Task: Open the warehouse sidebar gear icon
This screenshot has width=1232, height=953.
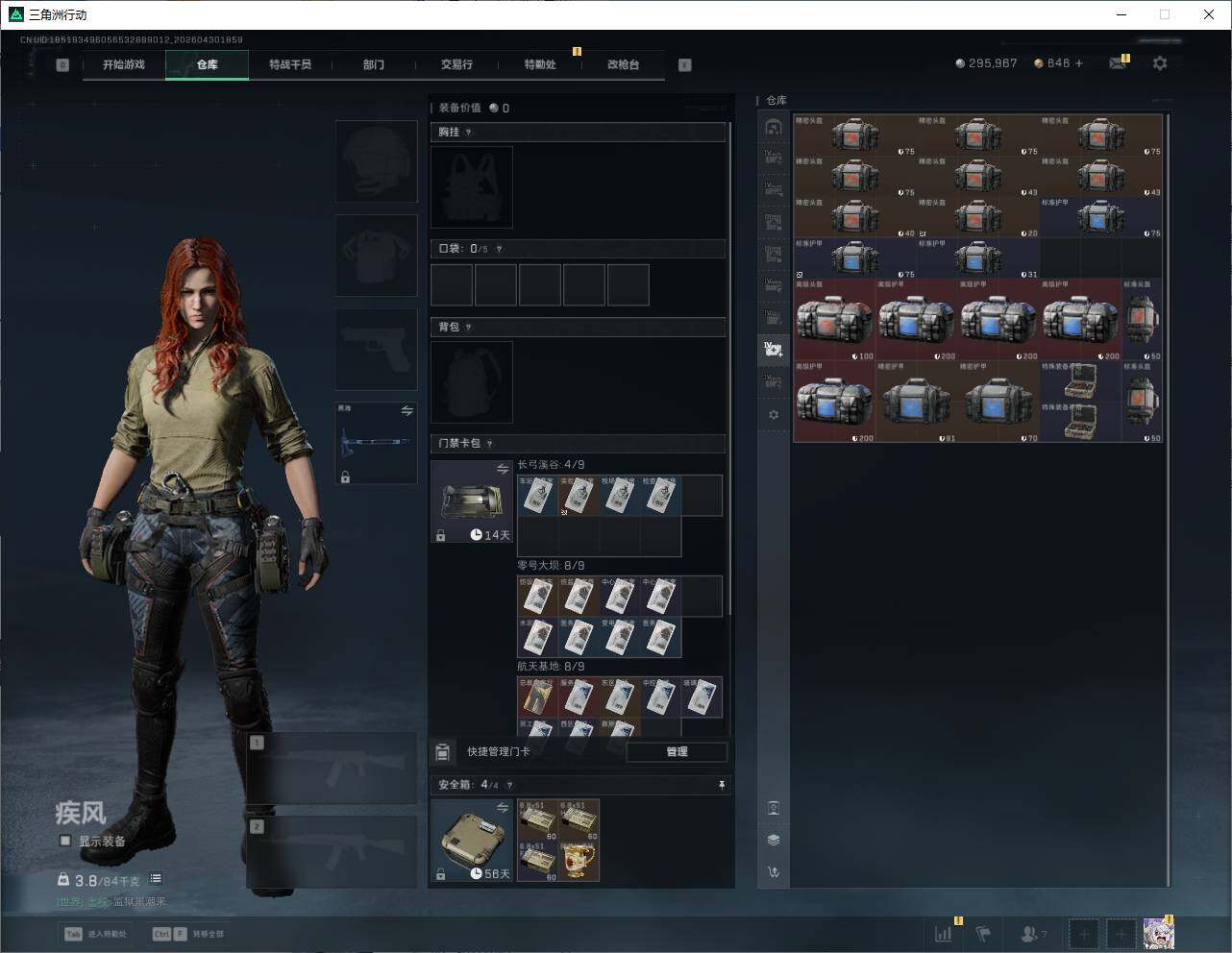Action: point(774,415)
